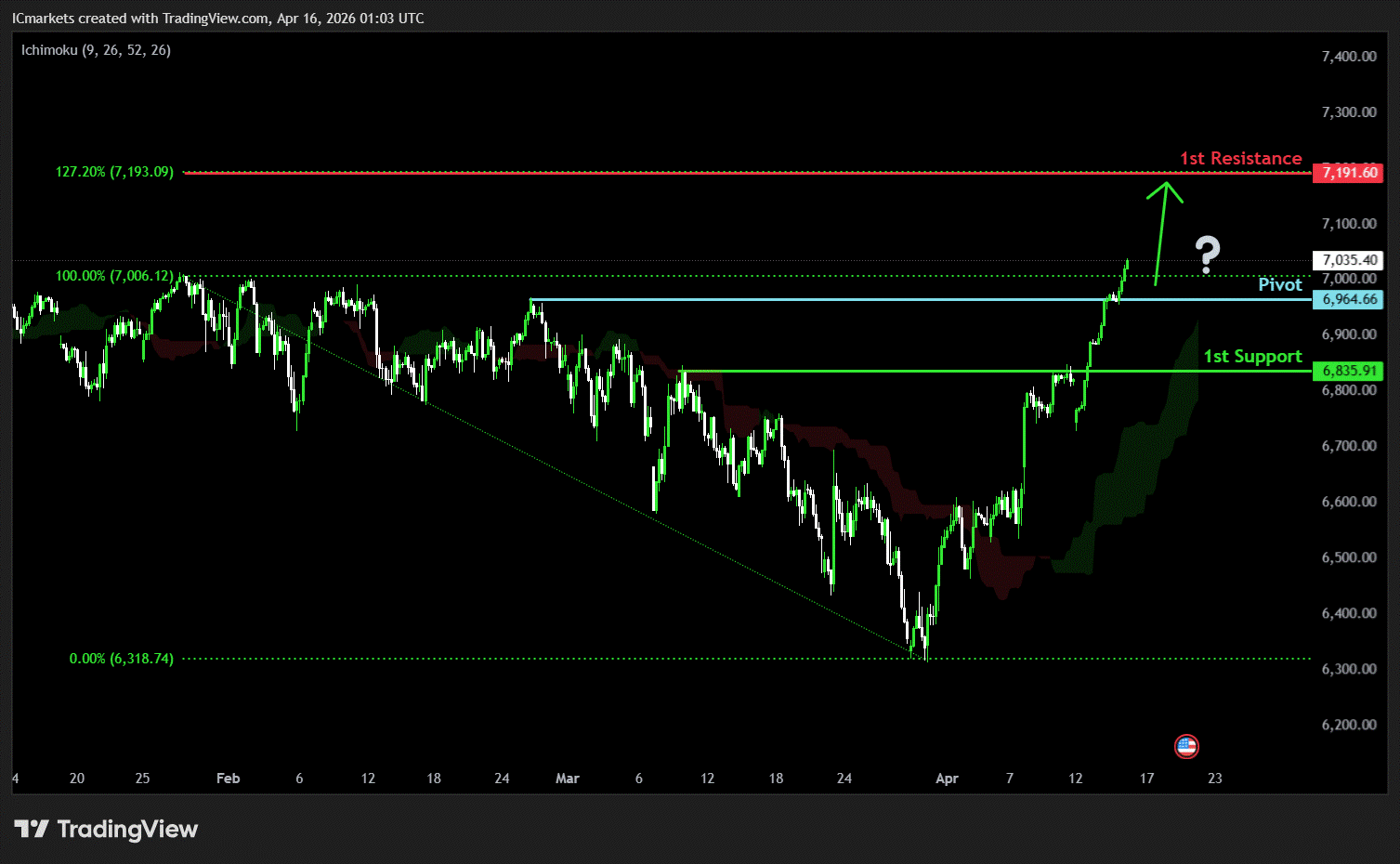
Task: Click the Apr label on the time axis
Action: (947, 779)
